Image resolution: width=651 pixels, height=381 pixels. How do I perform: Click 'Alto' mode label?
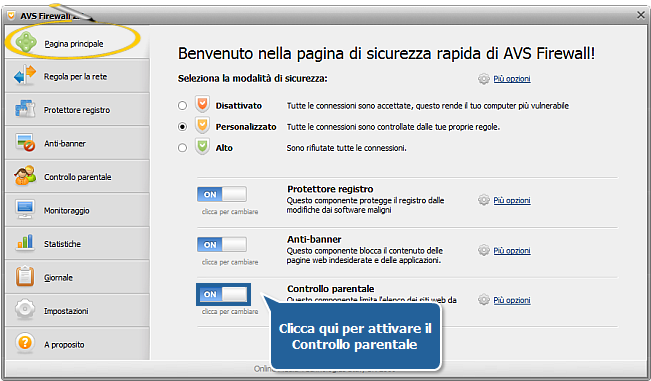224,148
